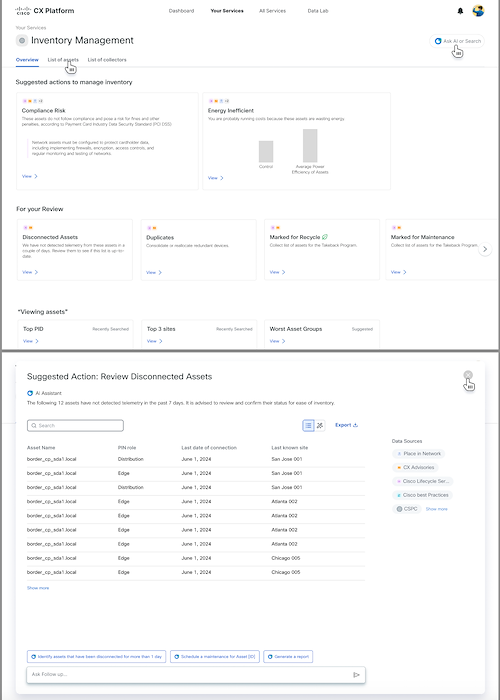The image size is (500, 700).
Task: Select the CX Advisories data source chip
Action: click(415, 468)
